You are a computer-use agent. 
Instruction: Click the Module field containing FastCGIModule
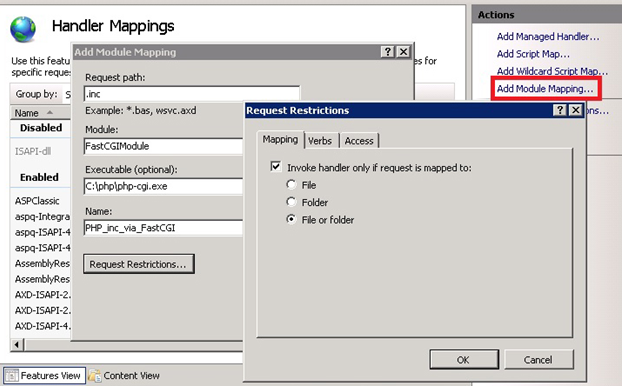click(x=163, y=146)
